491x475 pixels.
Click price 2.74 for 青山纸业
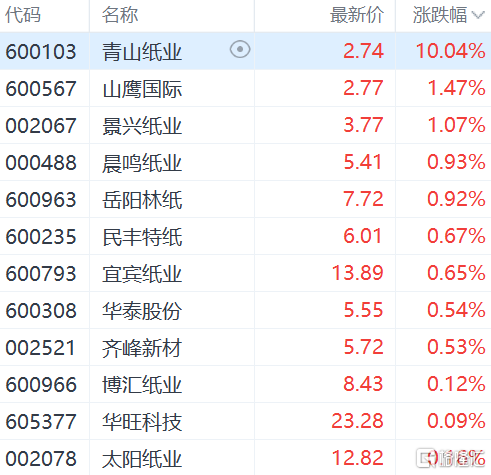364,51
